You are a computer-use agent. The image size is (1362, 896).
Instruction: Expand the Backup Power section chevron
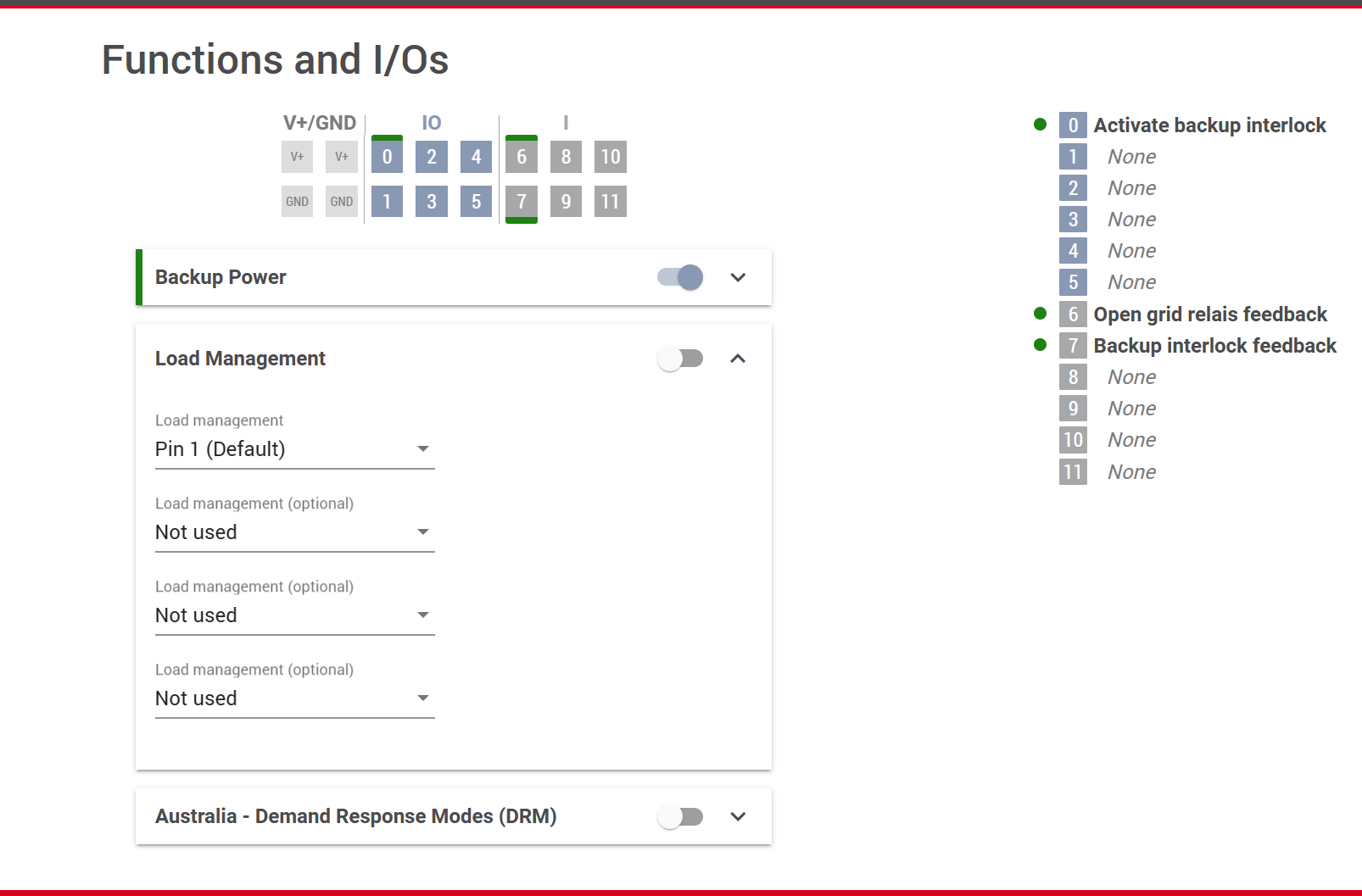(738, 277)
